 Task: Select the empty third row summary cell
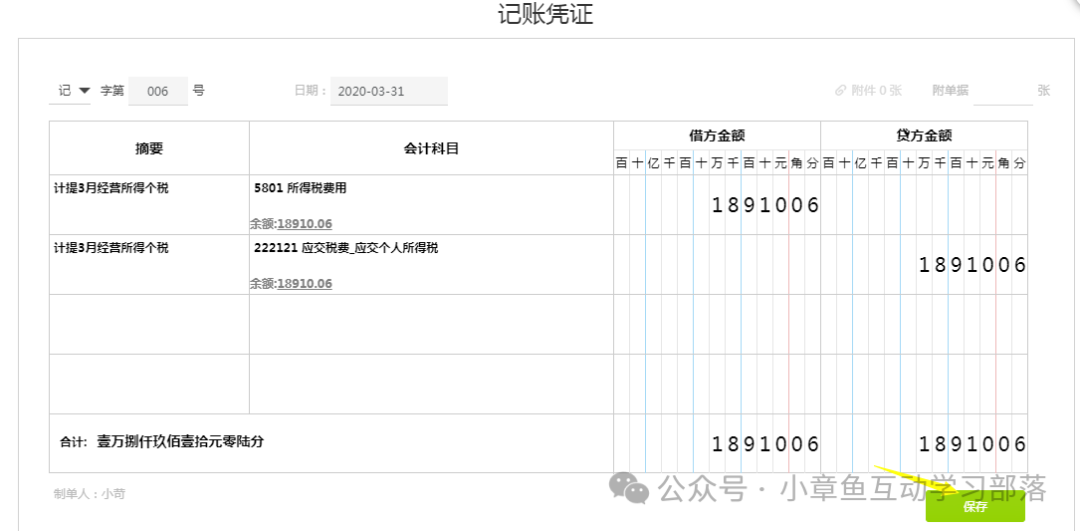(149, 325)
